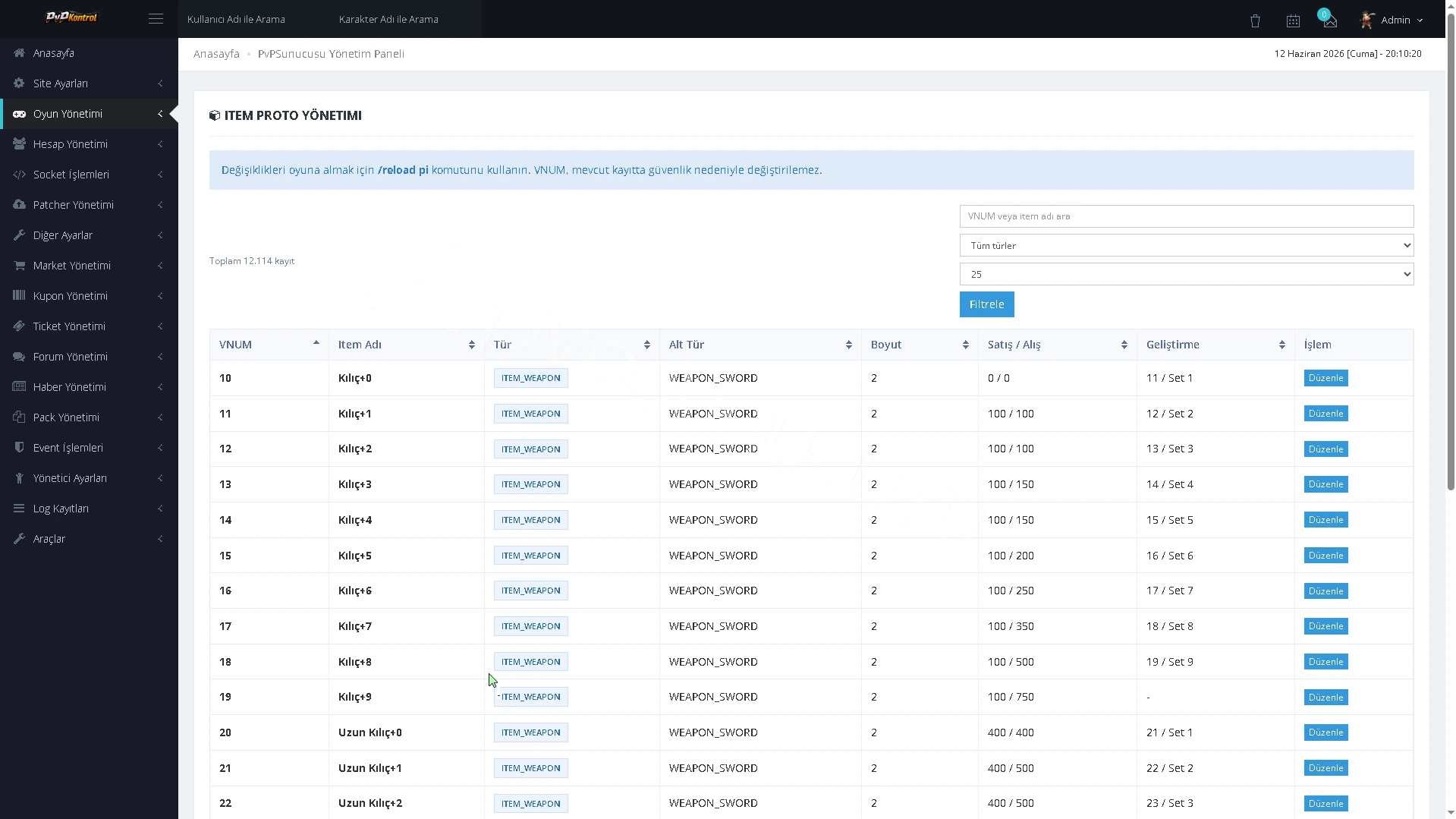Click the Admin avatar icon
1456x819 pixels.
tap(1367, 20)
